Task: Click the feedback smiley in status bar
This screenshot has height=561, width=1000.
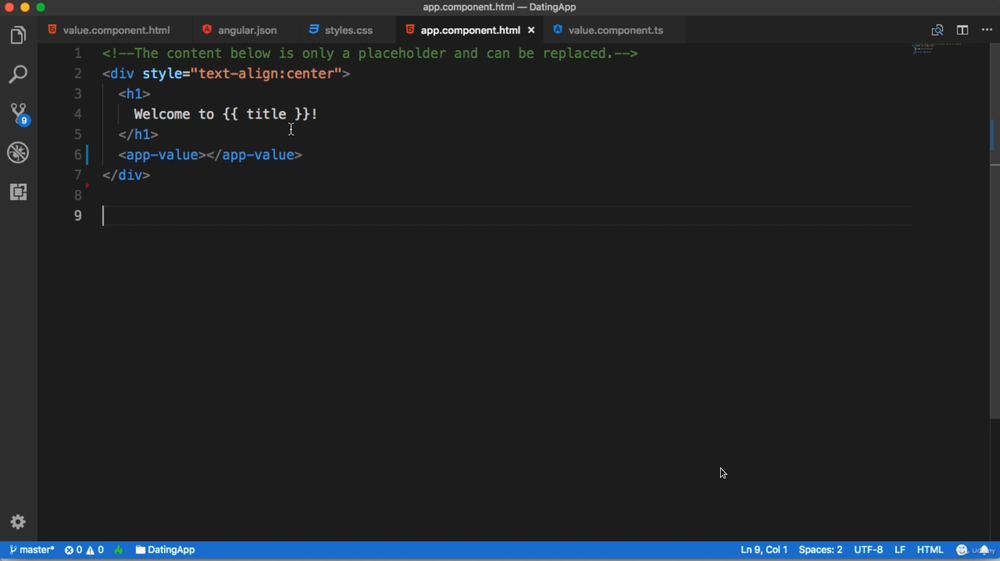Action: click(x=962, y=550)
